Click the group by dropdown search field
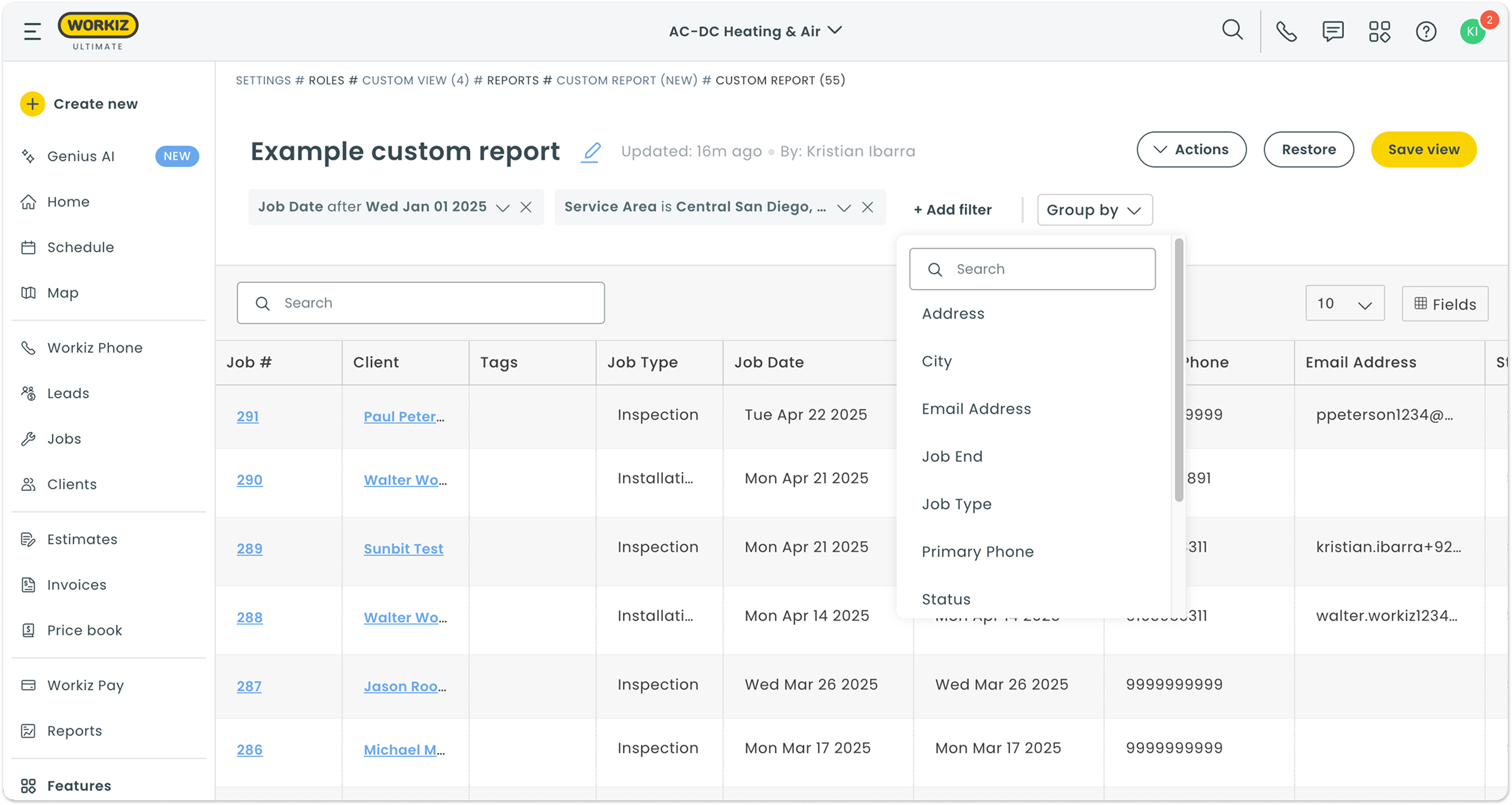This screenshot has width=1512, height=805. tap(1032, 269)
